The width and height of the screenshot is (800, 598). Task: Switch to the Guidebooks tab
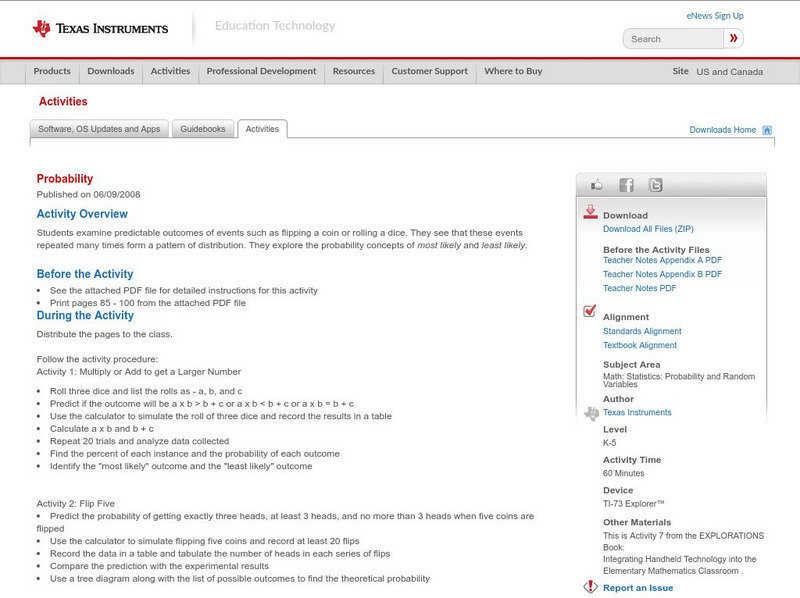click(x=203, y=129)
